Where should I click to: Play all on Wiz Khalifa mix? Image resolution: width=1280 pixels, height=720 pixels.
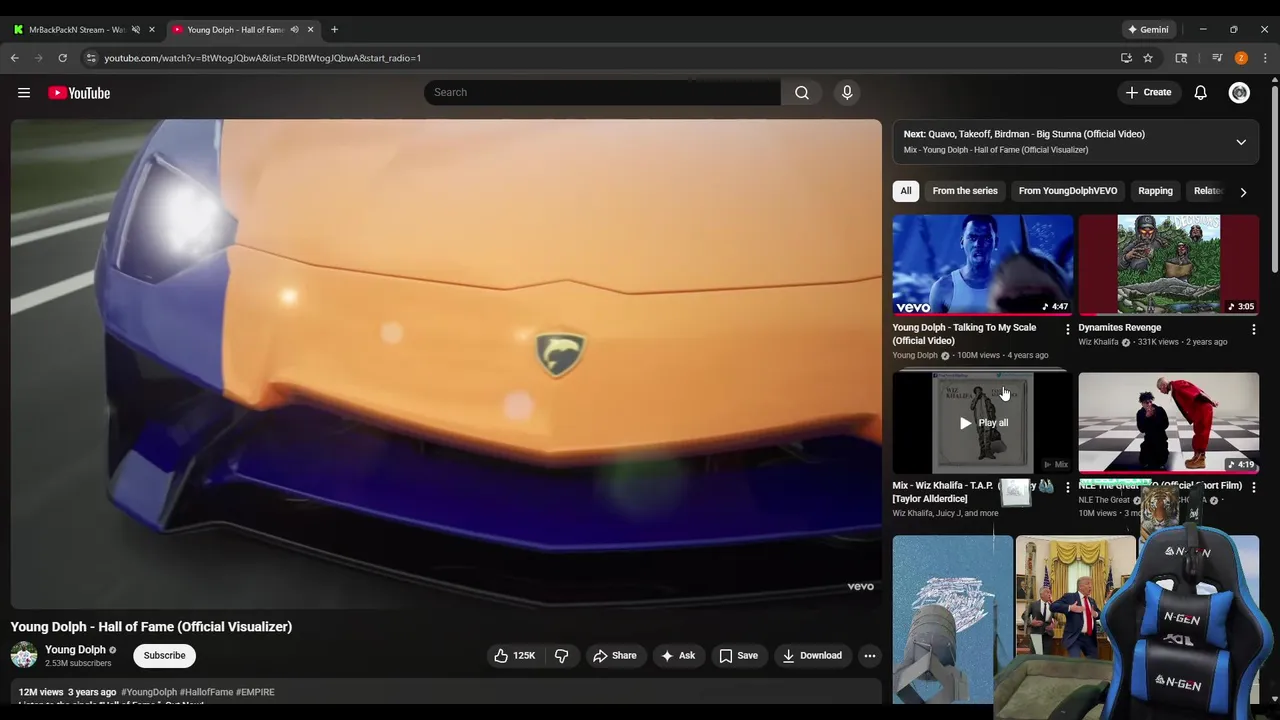pyautogui.click(x=983, y=423)
